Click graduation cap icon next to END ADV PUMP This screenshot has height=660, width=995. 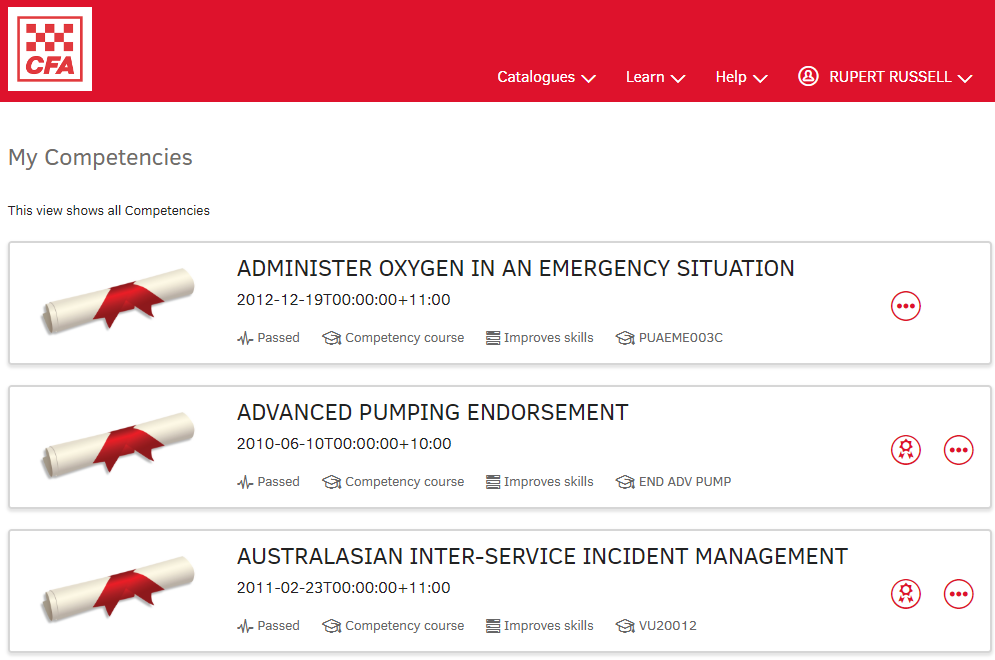pos(625,482)
